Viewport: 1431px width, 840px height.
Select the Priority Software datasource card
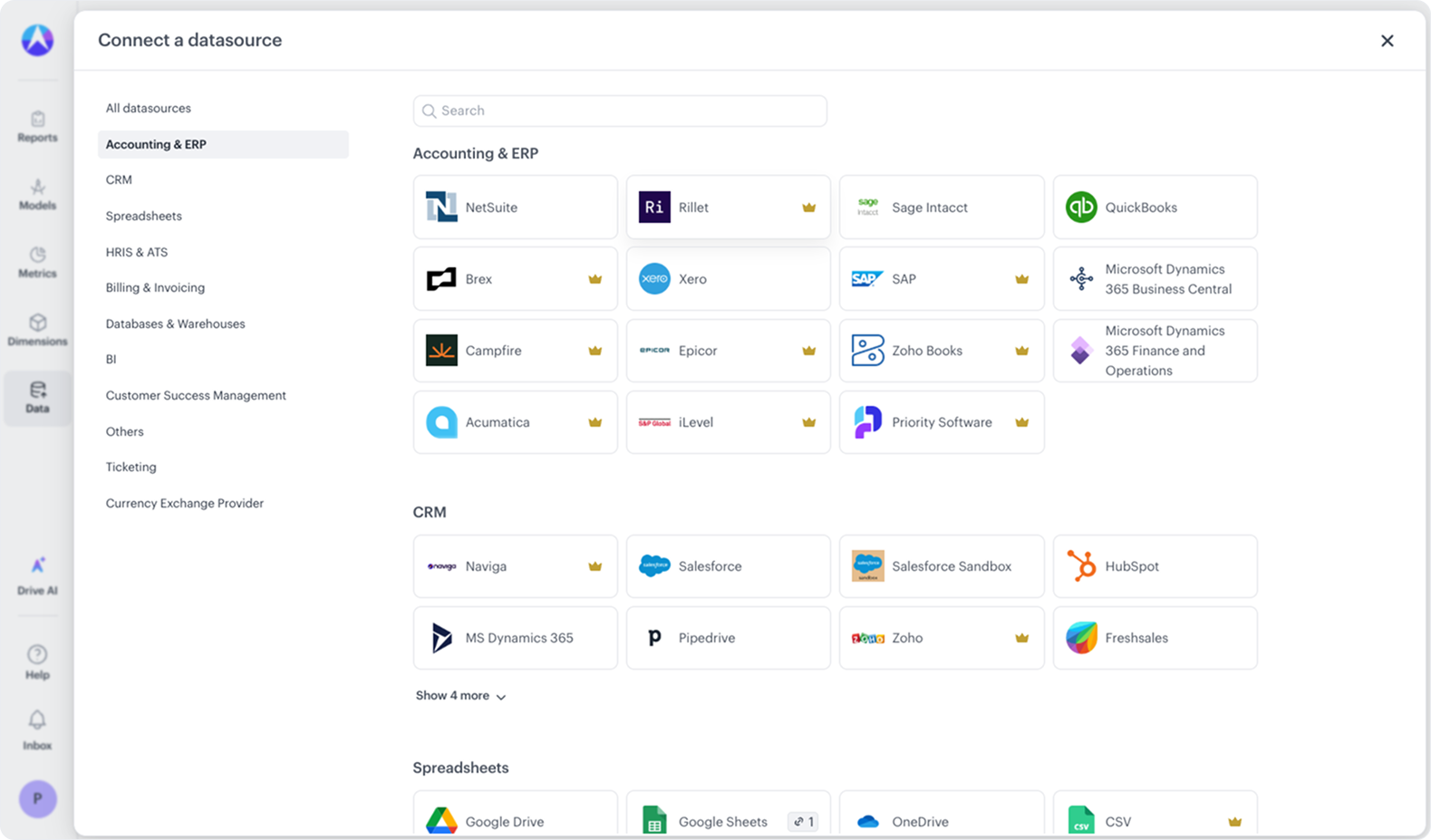[x=942, y=422]
